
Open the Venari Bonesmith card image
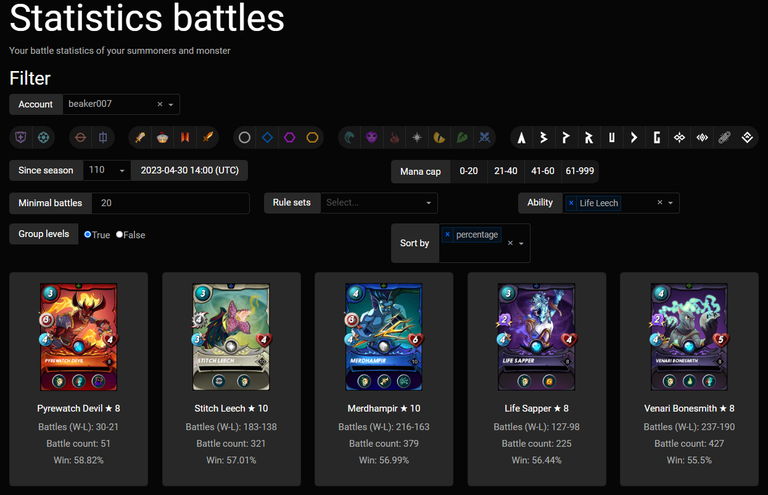coord(689,337)
